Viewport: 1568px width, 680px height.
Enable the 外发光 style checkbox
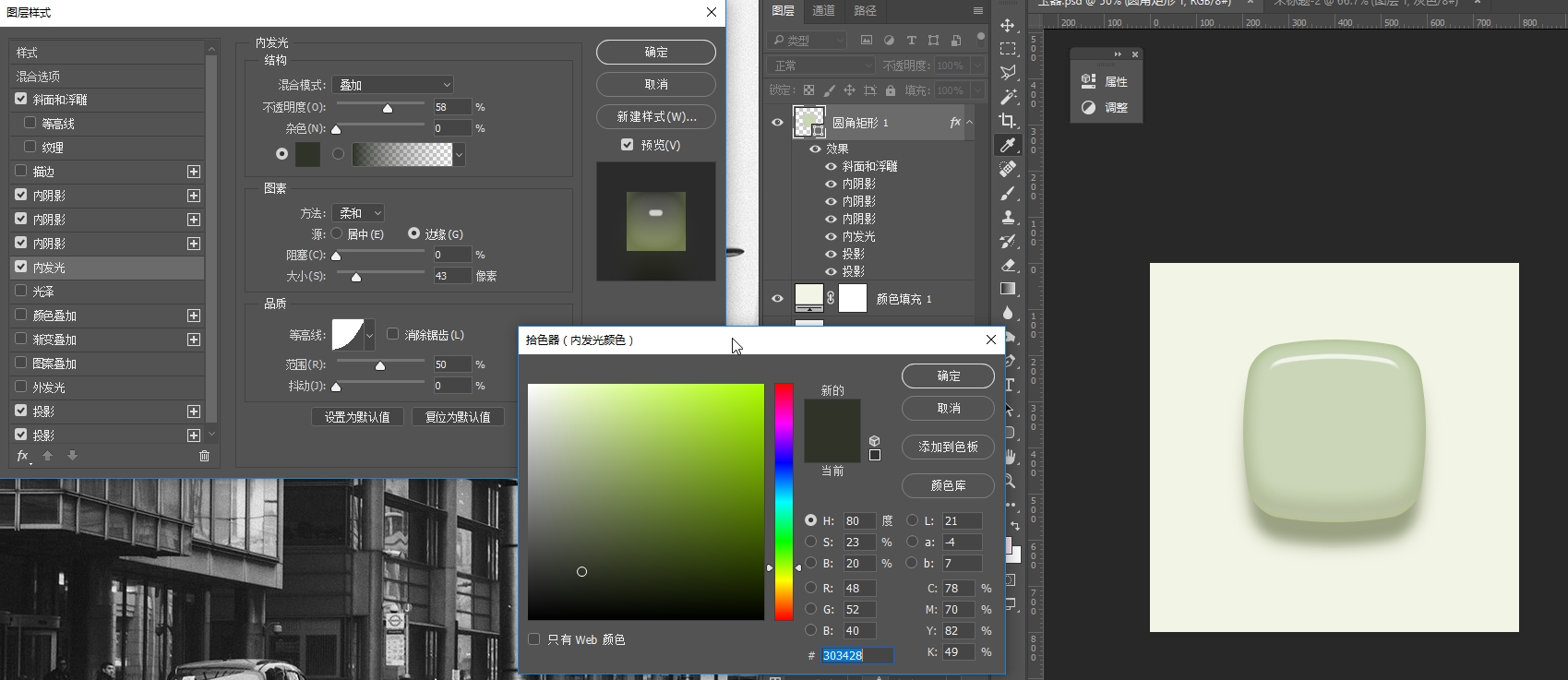click(21, 387)
